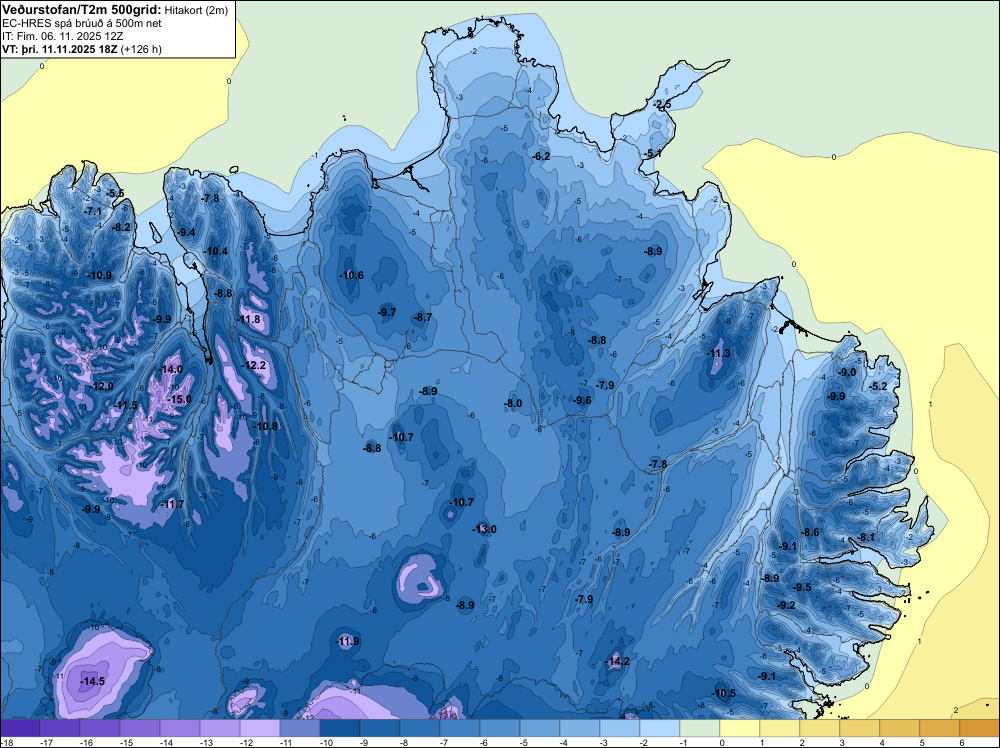This screenshot has width=1000, height=748.
Task: Click the '(+126 h)' forecast offset text
Action: pyautogui.click(x=141, y=49)
